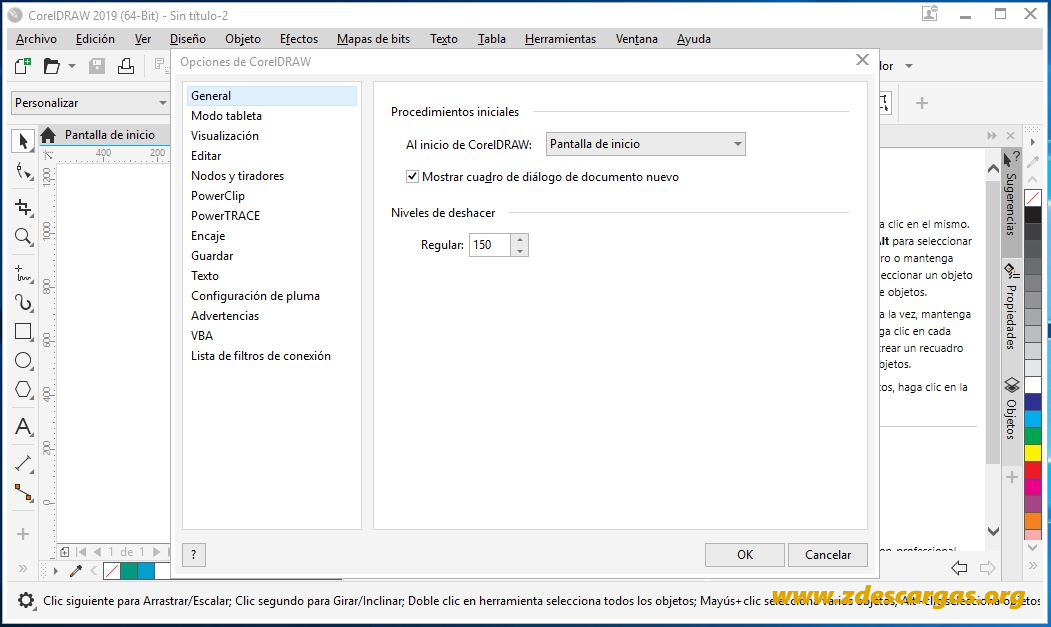Increase the Regular undo levels value

520,239
